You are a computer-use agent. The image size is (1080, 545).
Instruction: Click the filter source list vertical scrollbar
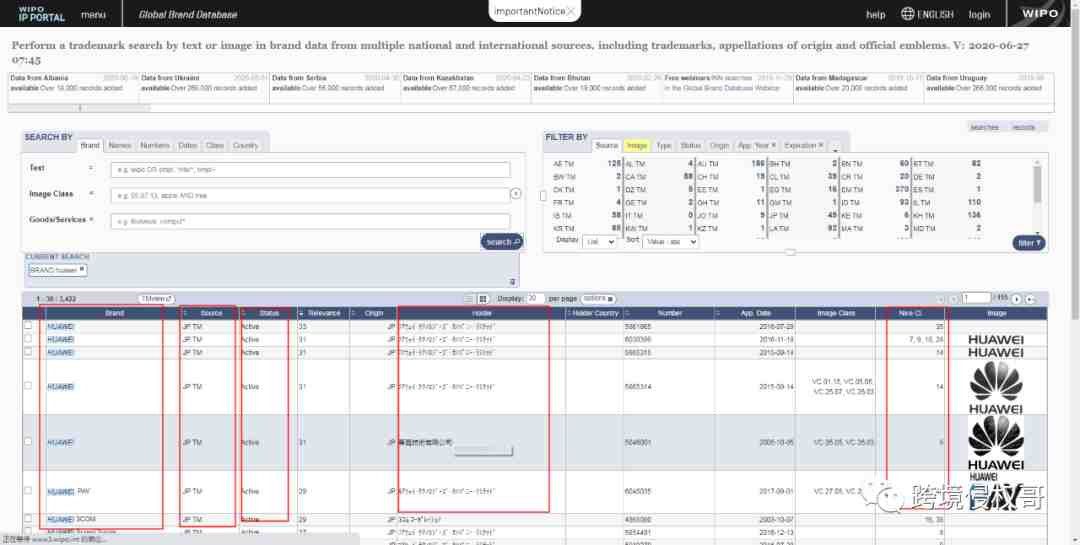[1037, 184]
